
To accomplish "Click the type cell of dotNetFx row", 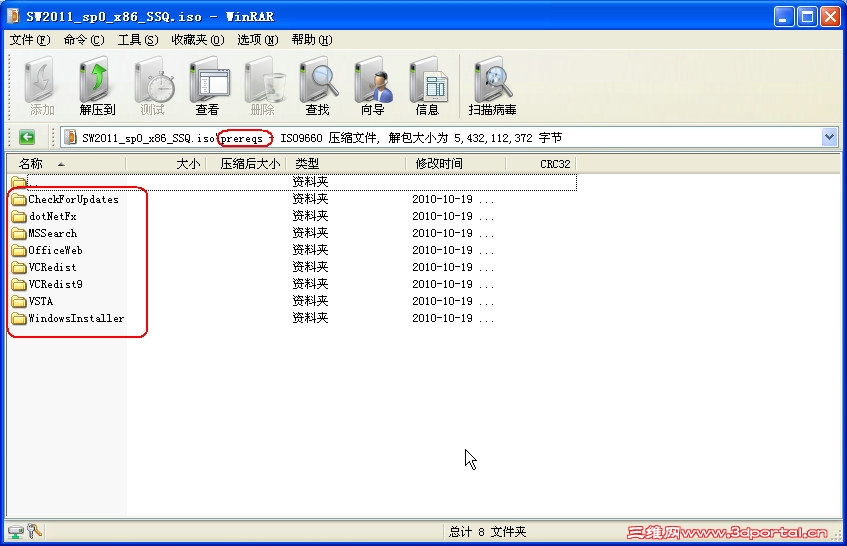I will (310, 216).
